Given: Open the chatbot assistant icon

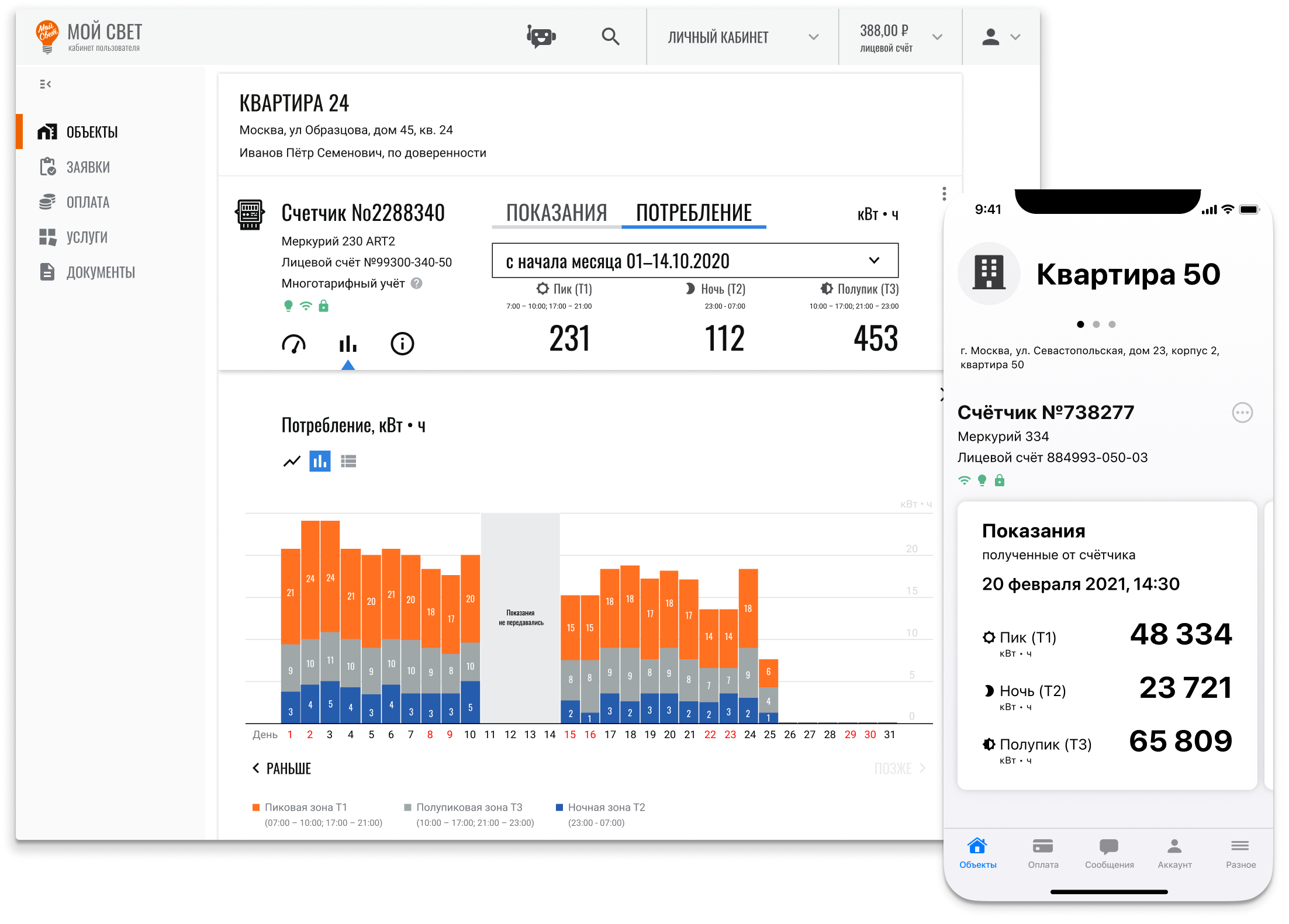Looking at the screenshot, I should 541,37.
